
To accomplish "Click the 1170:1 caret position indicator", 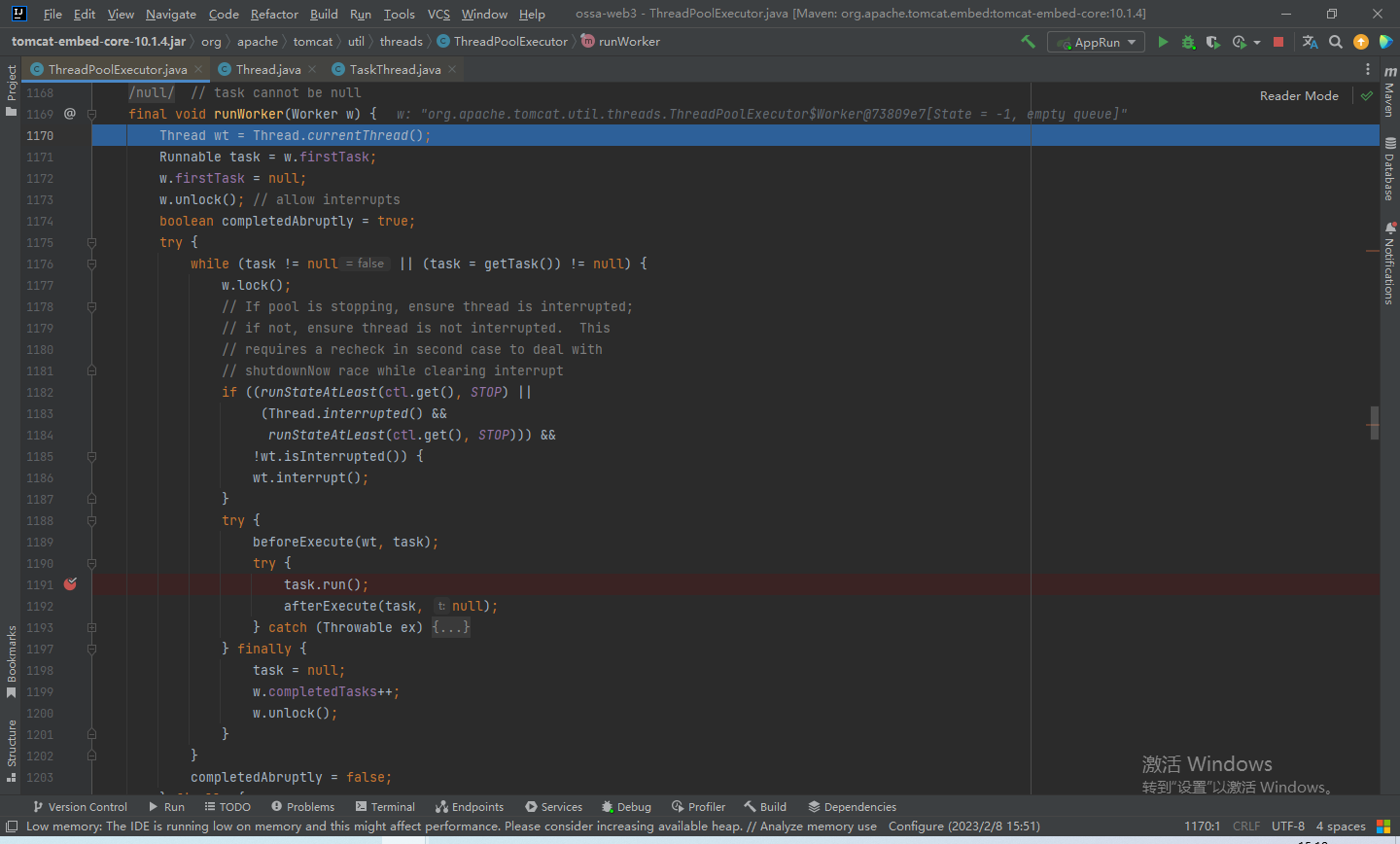I will pos(1202,826).
